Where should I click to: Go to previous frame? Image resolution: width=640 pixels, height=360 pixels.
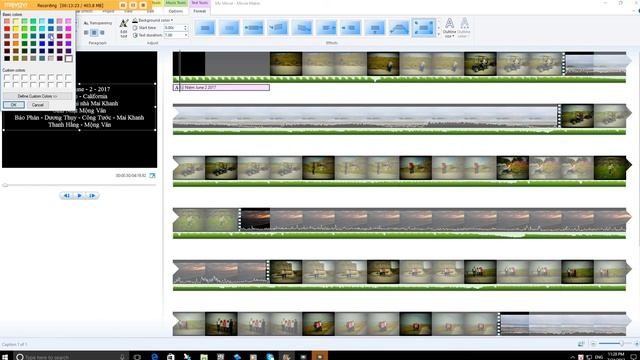(x=67, y=196)
